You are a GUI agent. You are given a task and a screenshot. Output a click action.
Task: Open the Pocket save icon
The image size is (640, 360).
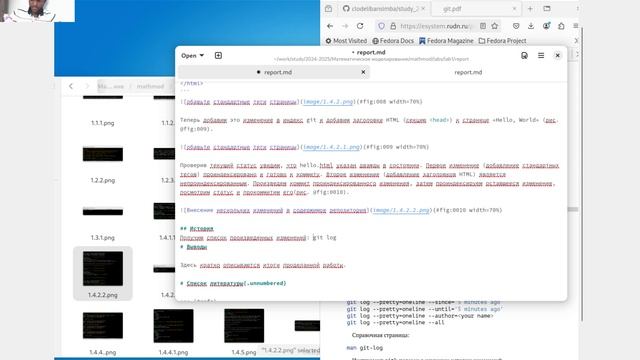(x=516, y=26)
